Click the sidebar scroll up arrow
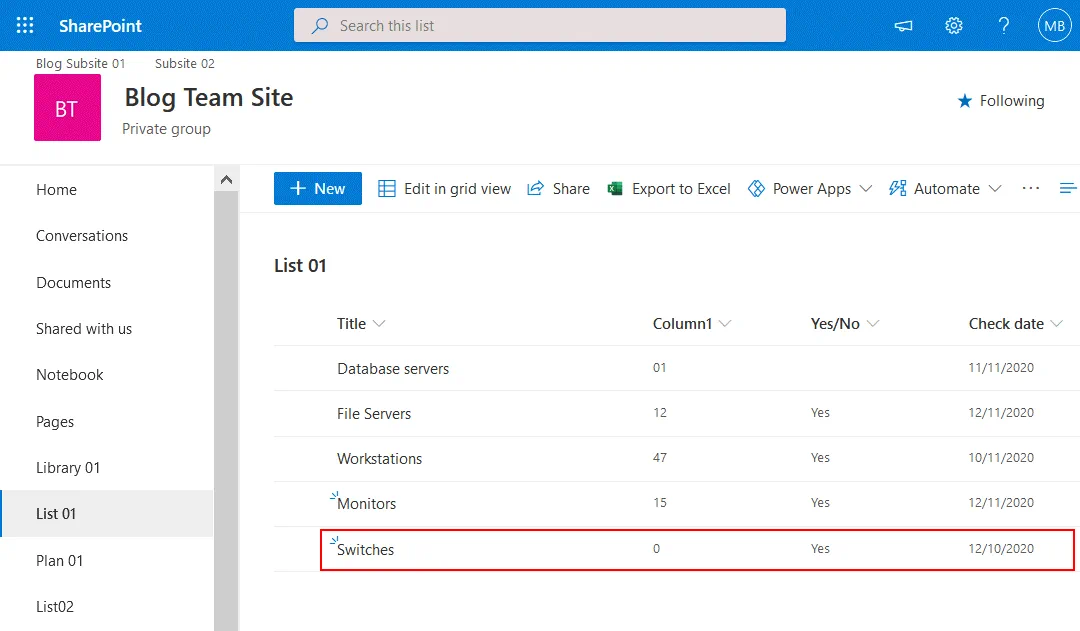 click(226, 179)
